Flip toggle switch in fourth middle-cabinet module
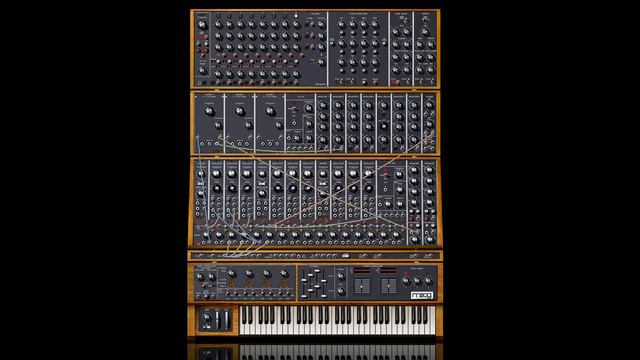Screen dimensions: 640x360 click(294, 109)
